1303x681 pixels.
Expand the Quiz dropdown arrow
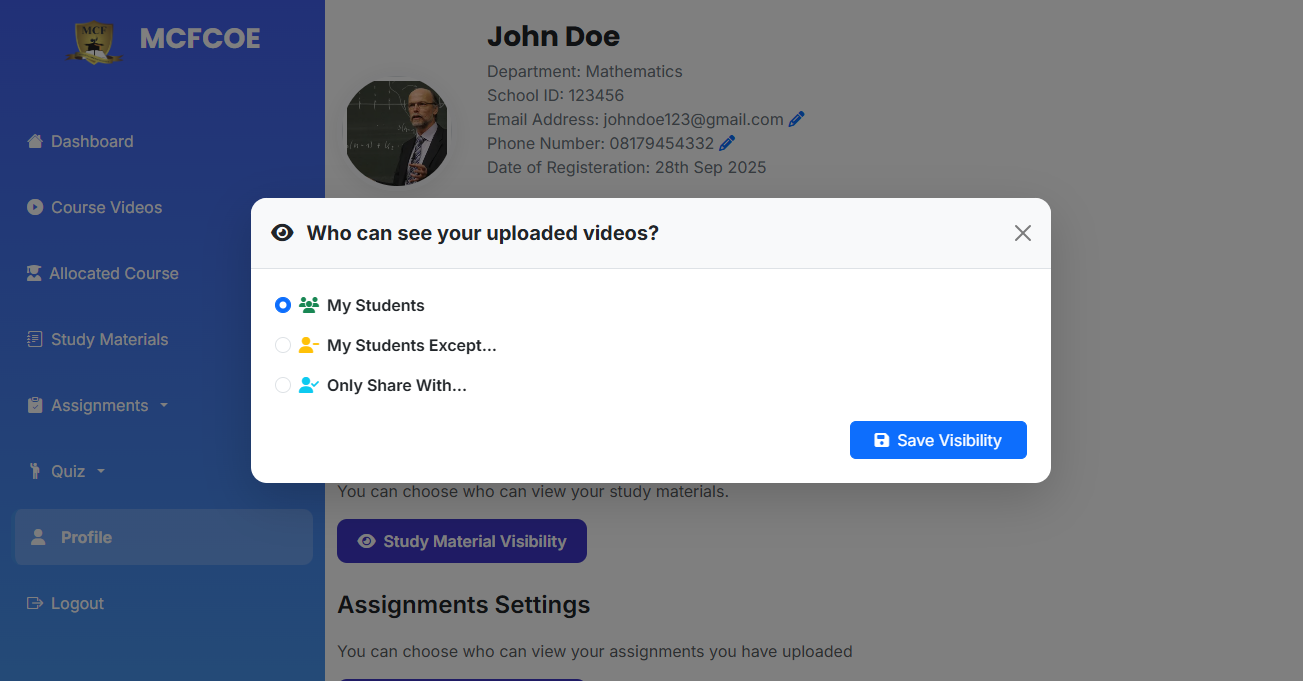click(100, 471)
